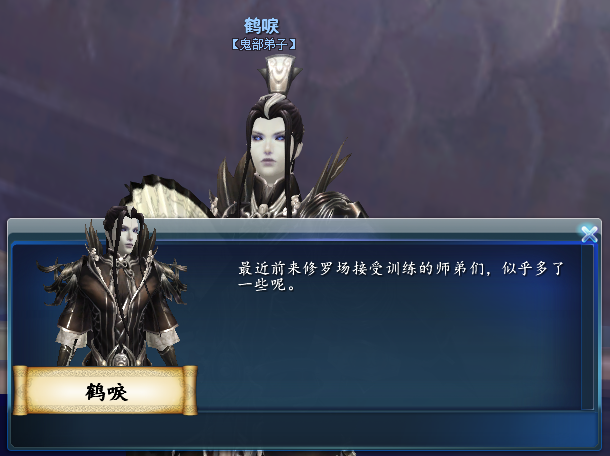Click the silver headdress on the NPC
610x456 pixels.
tap(279, 74)
